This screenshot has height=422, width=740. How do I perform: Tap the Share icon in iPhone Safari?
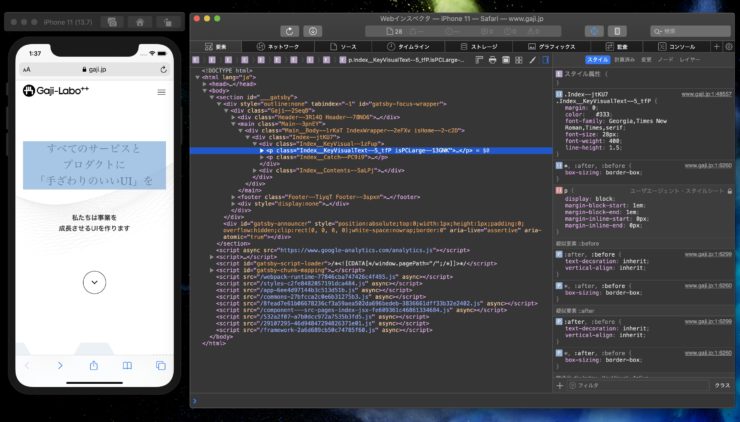pos(94,365)
